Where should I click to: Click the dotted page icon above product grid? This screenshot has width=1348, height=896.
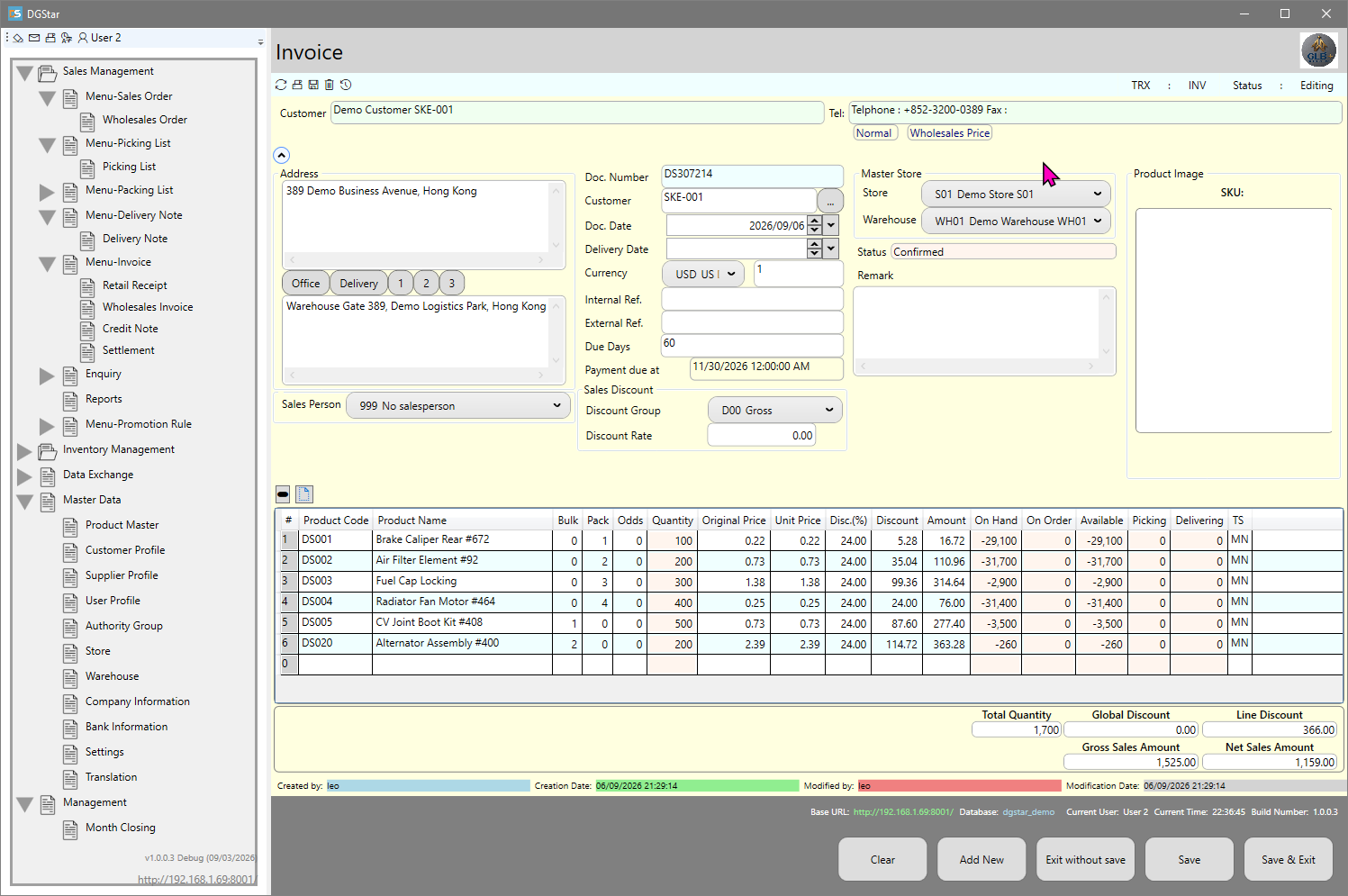304,494
